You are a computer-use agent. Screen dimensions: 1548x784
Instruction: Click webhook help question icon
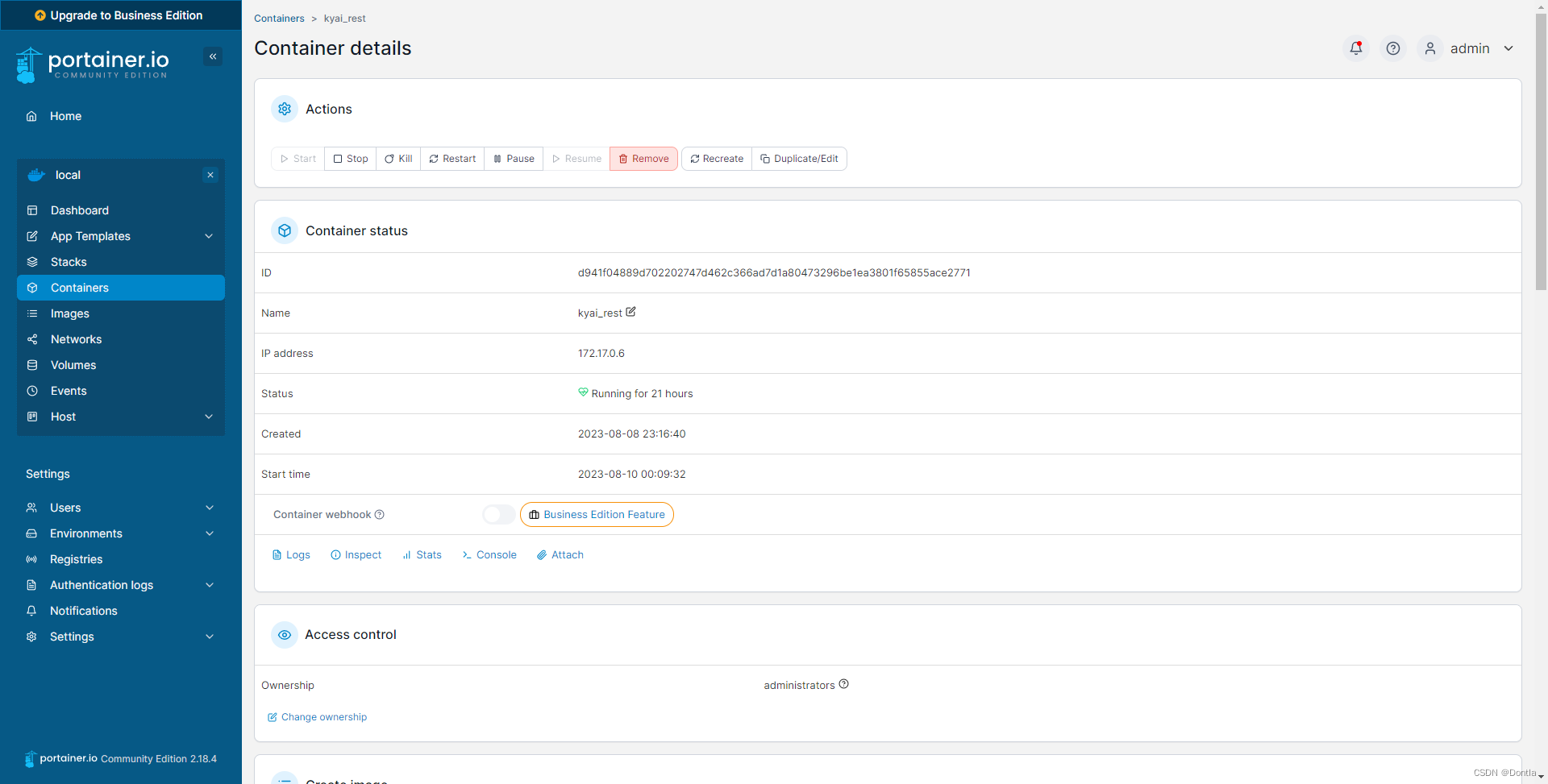380,514
